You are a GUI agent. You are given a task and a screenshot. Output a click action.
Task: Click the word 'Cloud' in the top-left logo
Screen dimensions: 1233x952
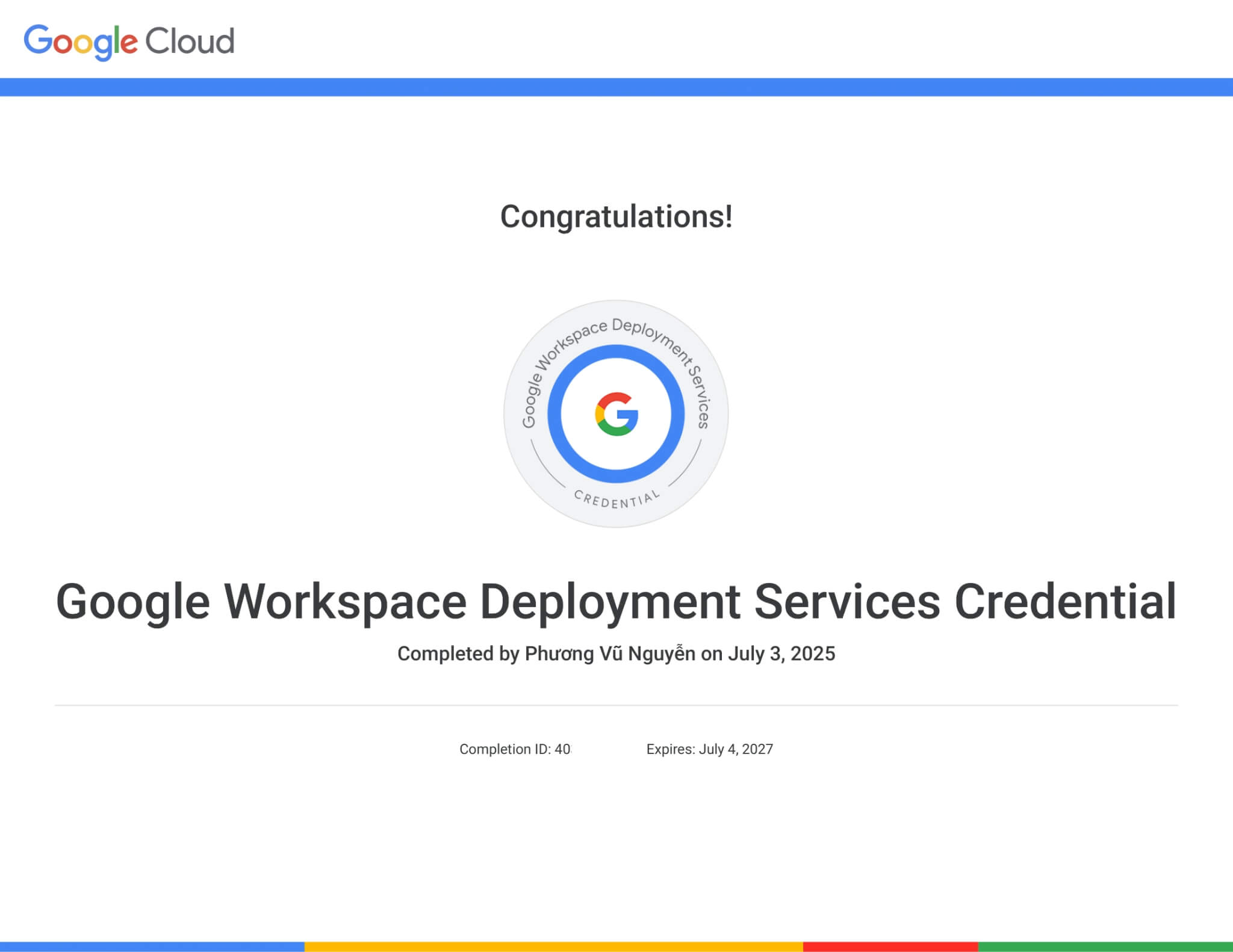coord(193,41)
